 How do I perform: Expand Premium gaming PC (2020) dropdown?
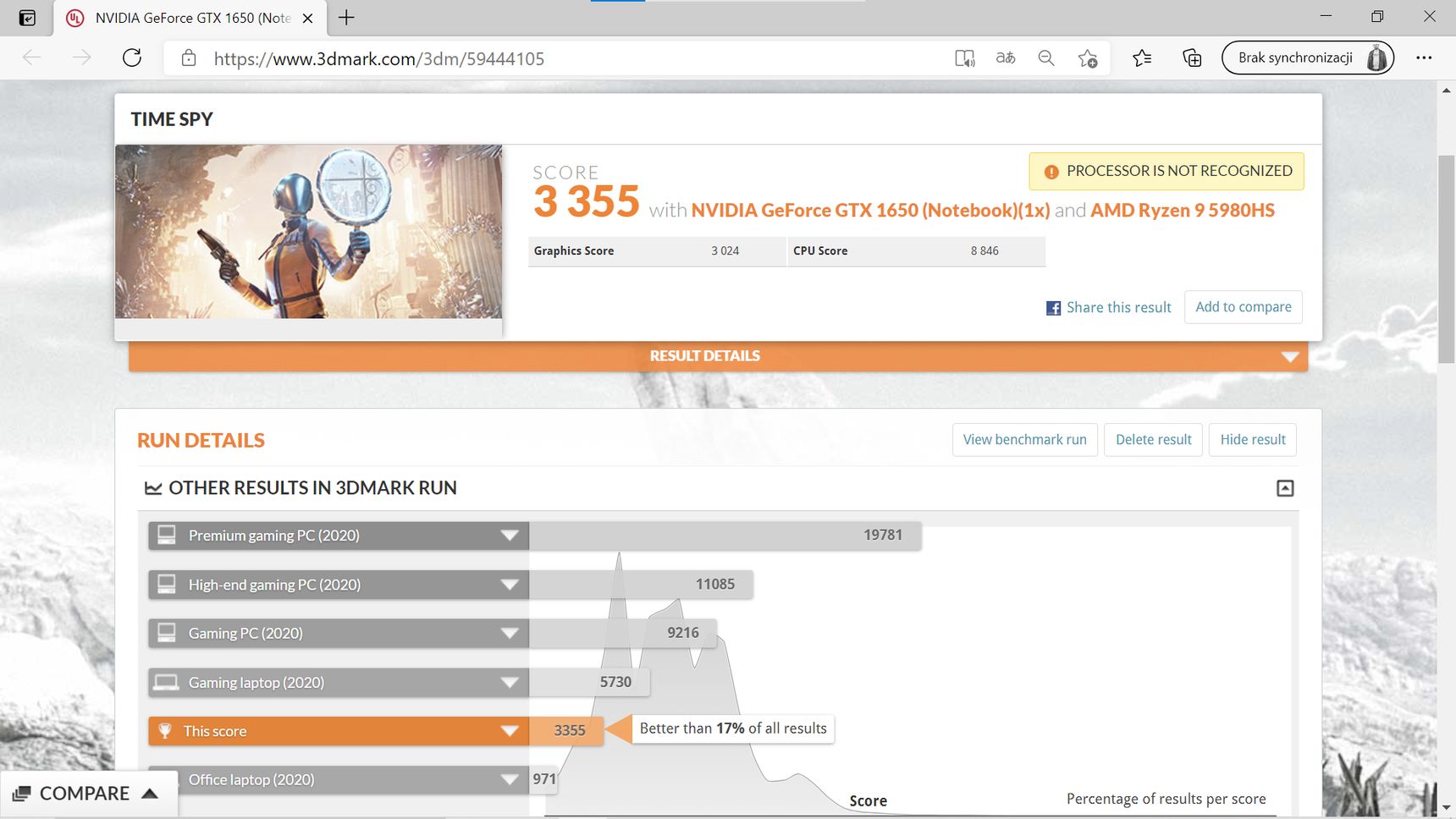tap(510, 536)
